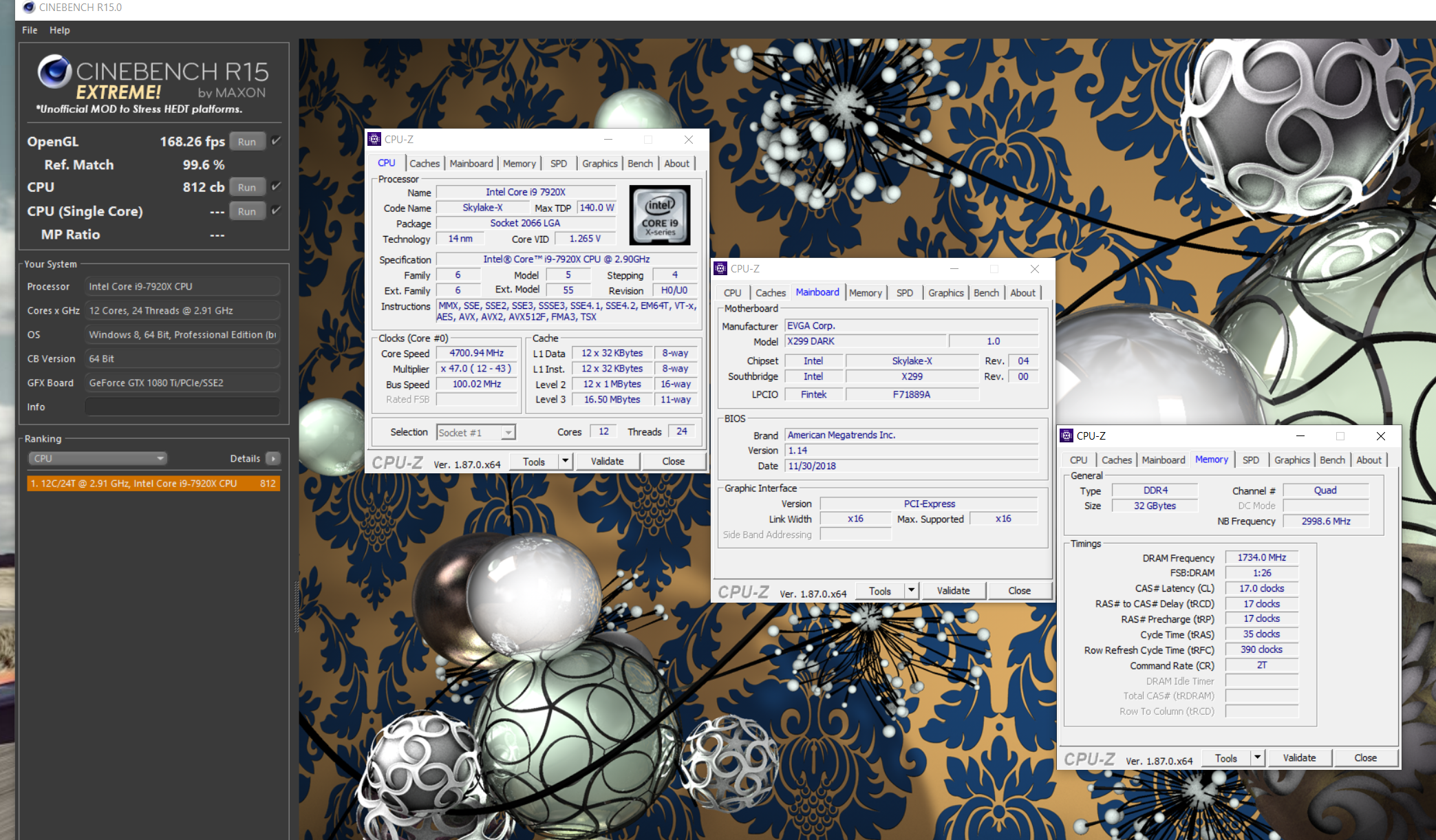Image resolution: width=1436 pixels, height=840 pixels.
Task: Click the Level 3 cache 16.50 MBytes
Action: click(612, 400)
